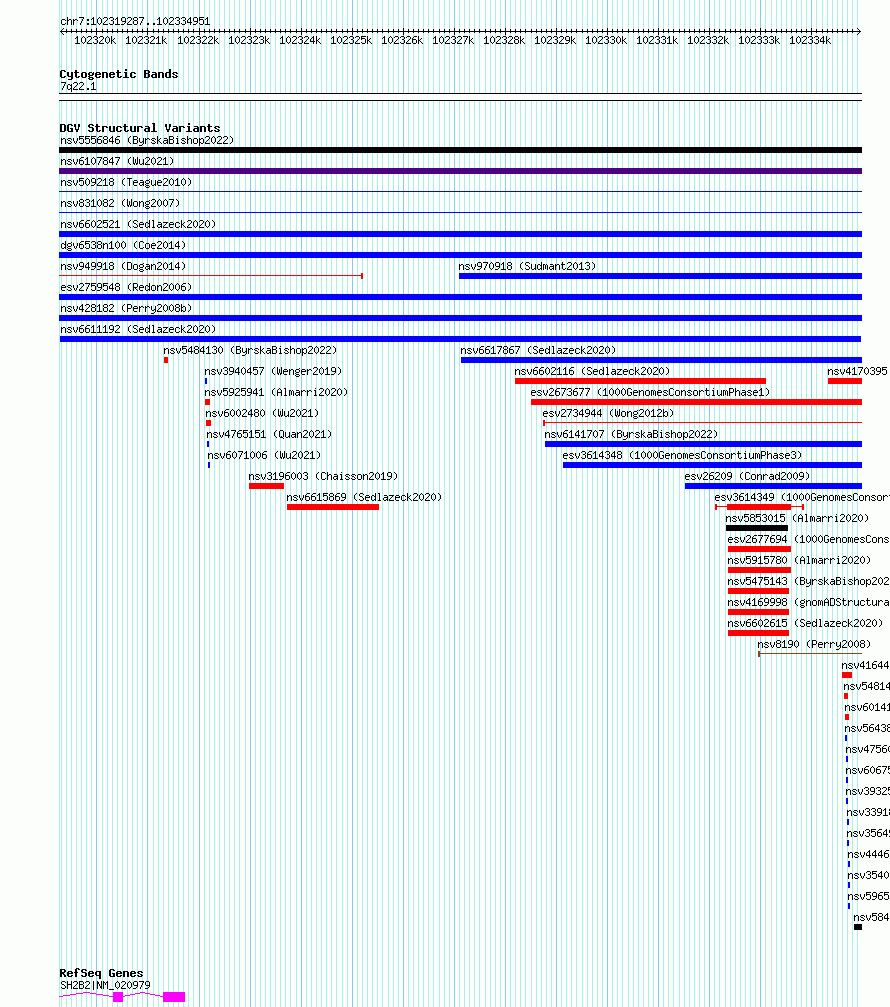
Task: Click esv26209 (Conrad2009) label
Action: (x=747, y=476)
